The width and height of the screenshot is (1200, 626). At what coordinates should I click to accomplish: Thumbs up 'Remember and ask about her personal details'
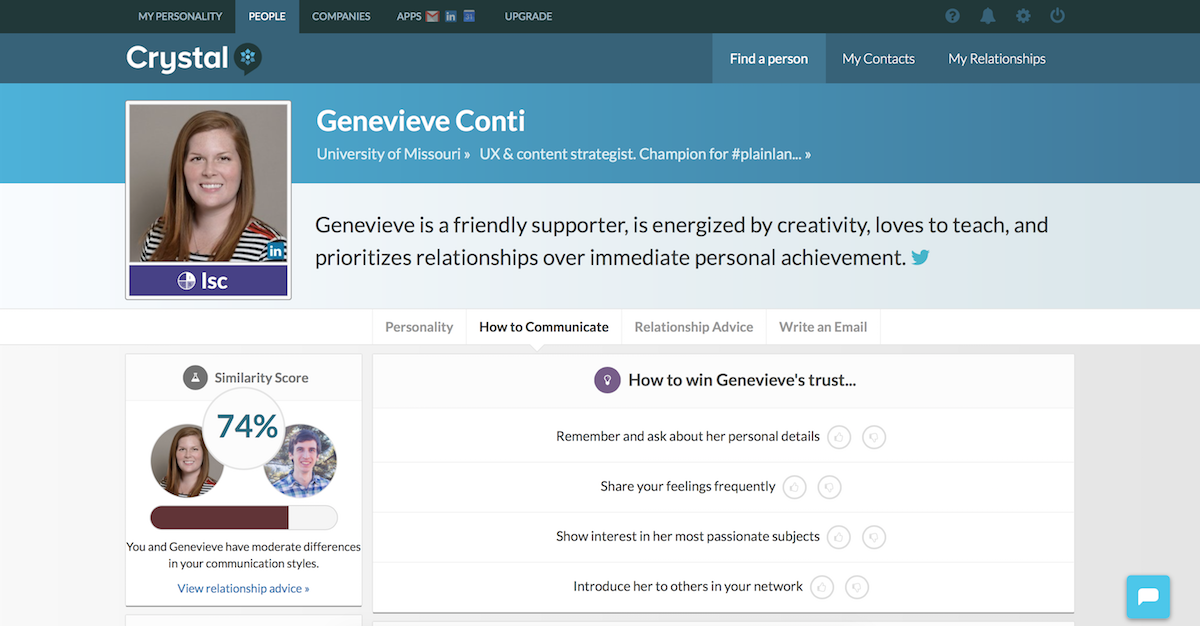(x=839, y=437)
